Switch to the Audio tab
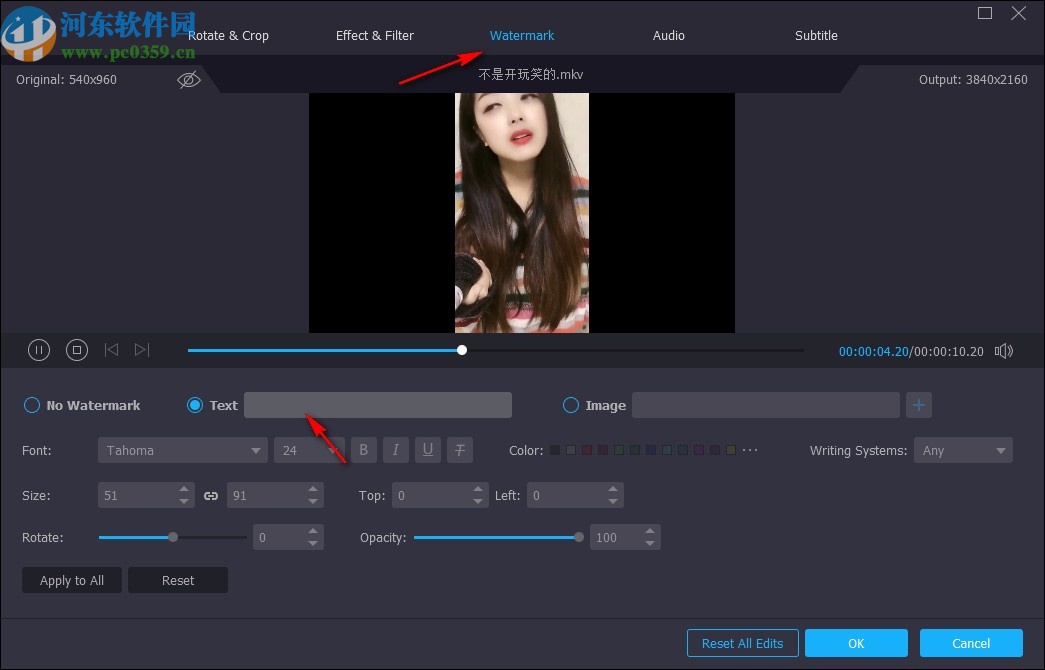1045x670 pixels. pos(668,35)
